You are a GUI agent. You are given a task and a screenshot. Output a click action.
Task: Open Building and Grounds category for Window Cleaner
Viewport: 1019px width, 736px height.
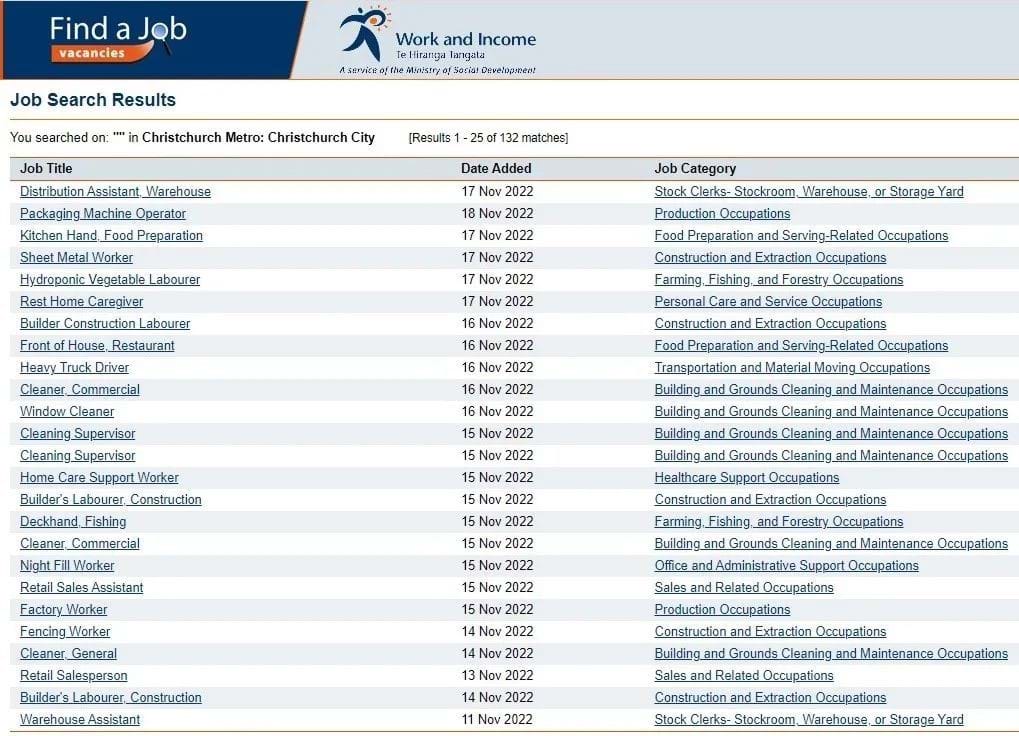tap(831, 412)
